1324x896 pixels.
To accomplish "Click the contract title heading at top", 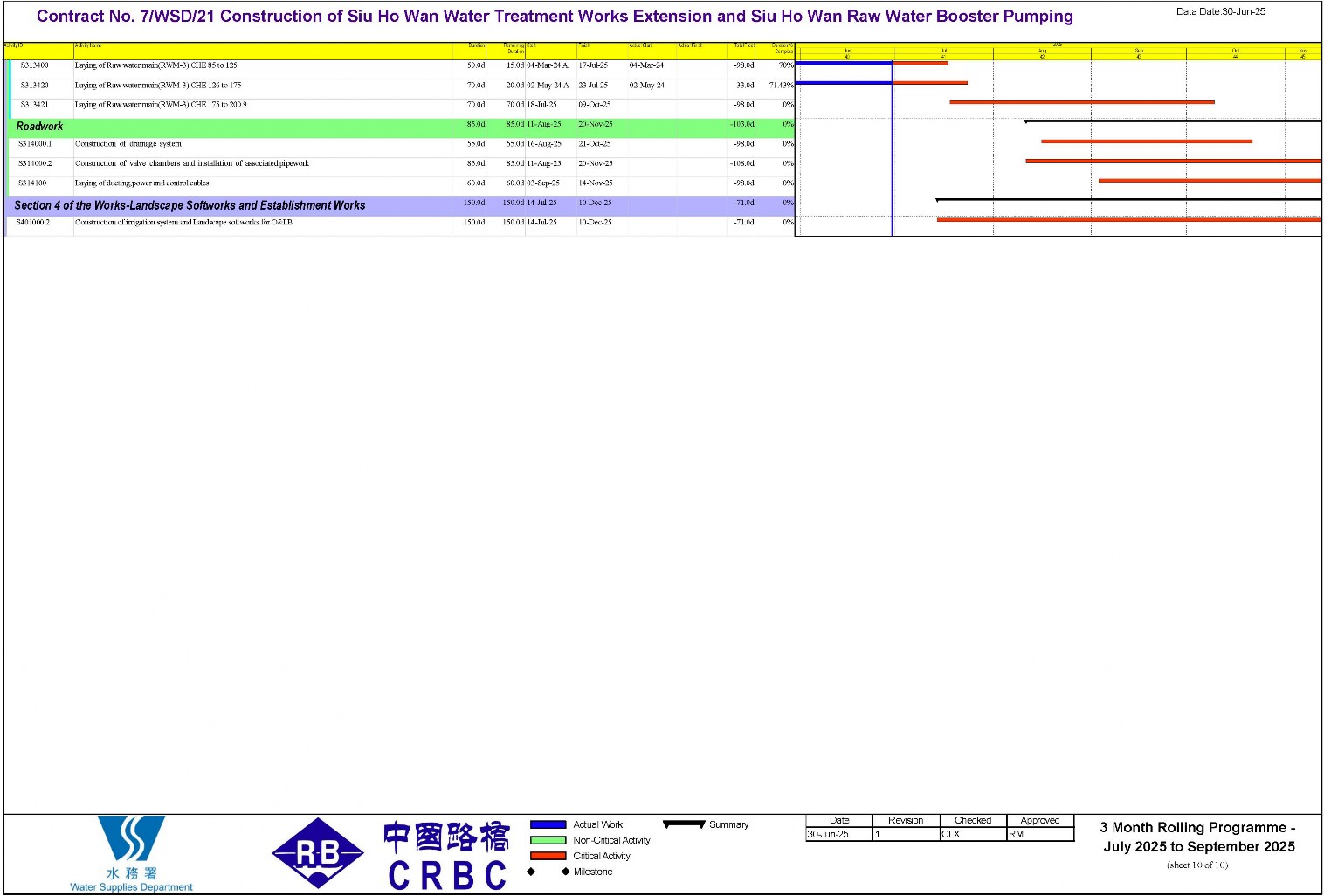I will (555, 17).
